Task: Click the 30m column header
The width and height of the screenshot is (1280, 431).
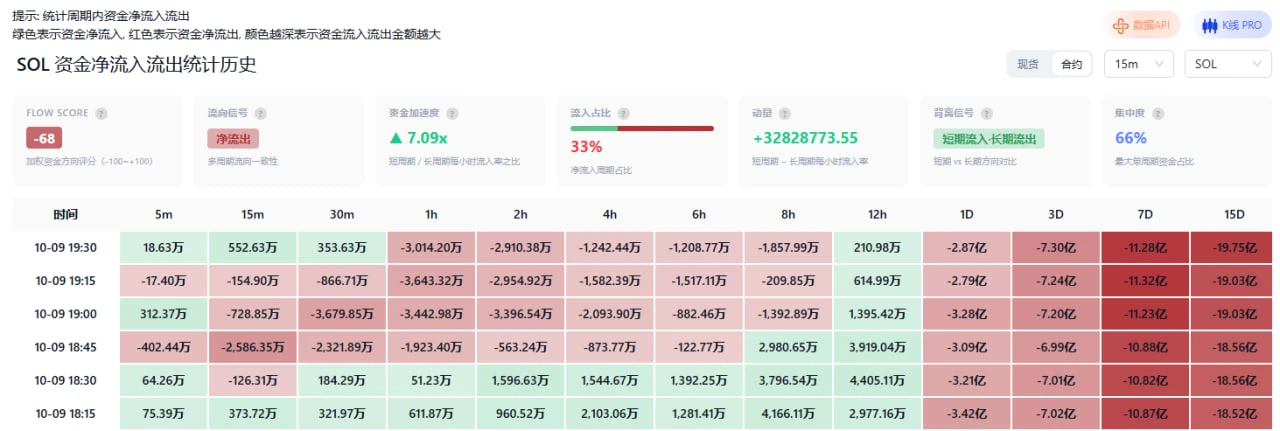Action: [x=342, y=214]
